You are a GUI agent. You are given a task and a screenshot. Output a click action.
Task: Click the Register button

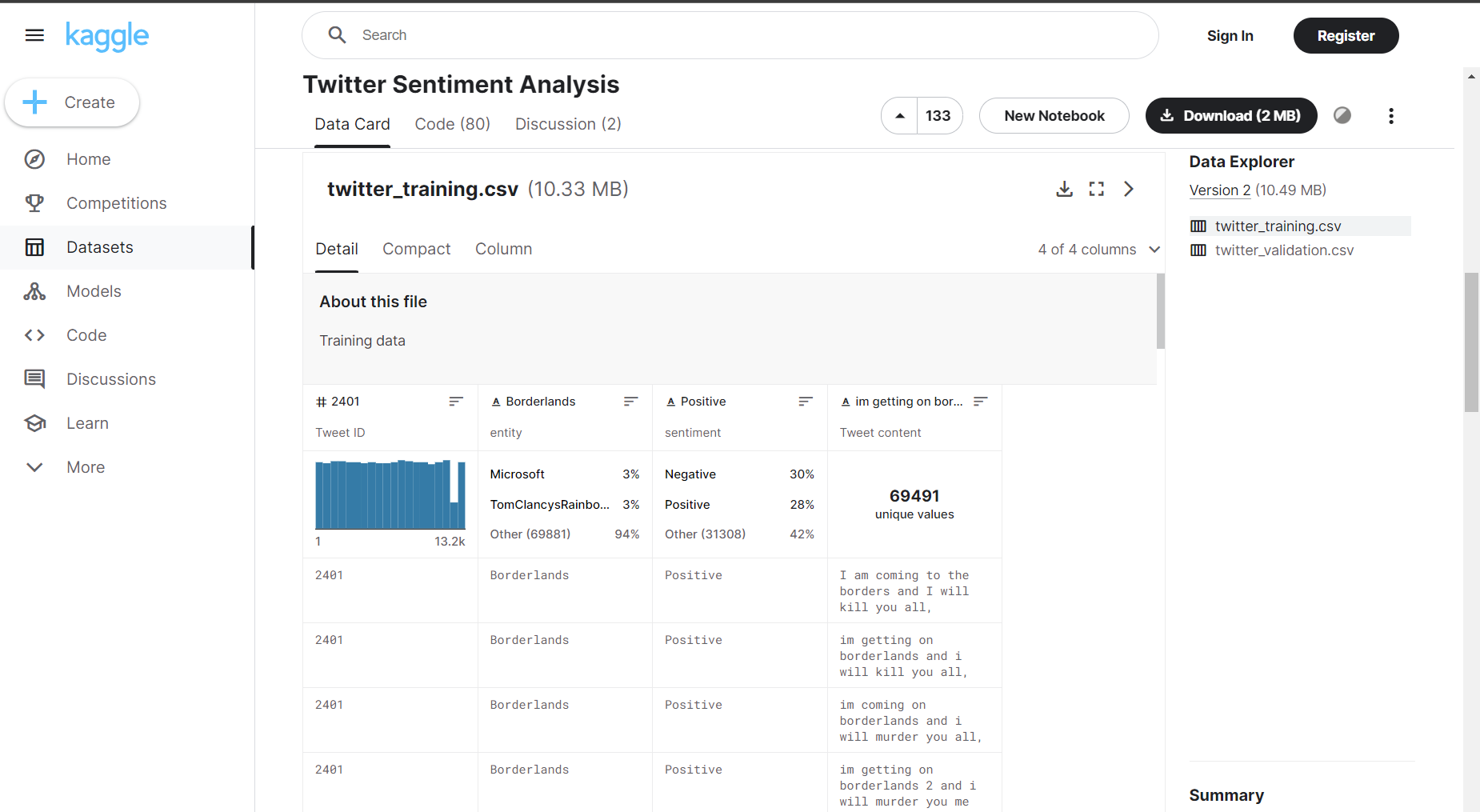1346,36
